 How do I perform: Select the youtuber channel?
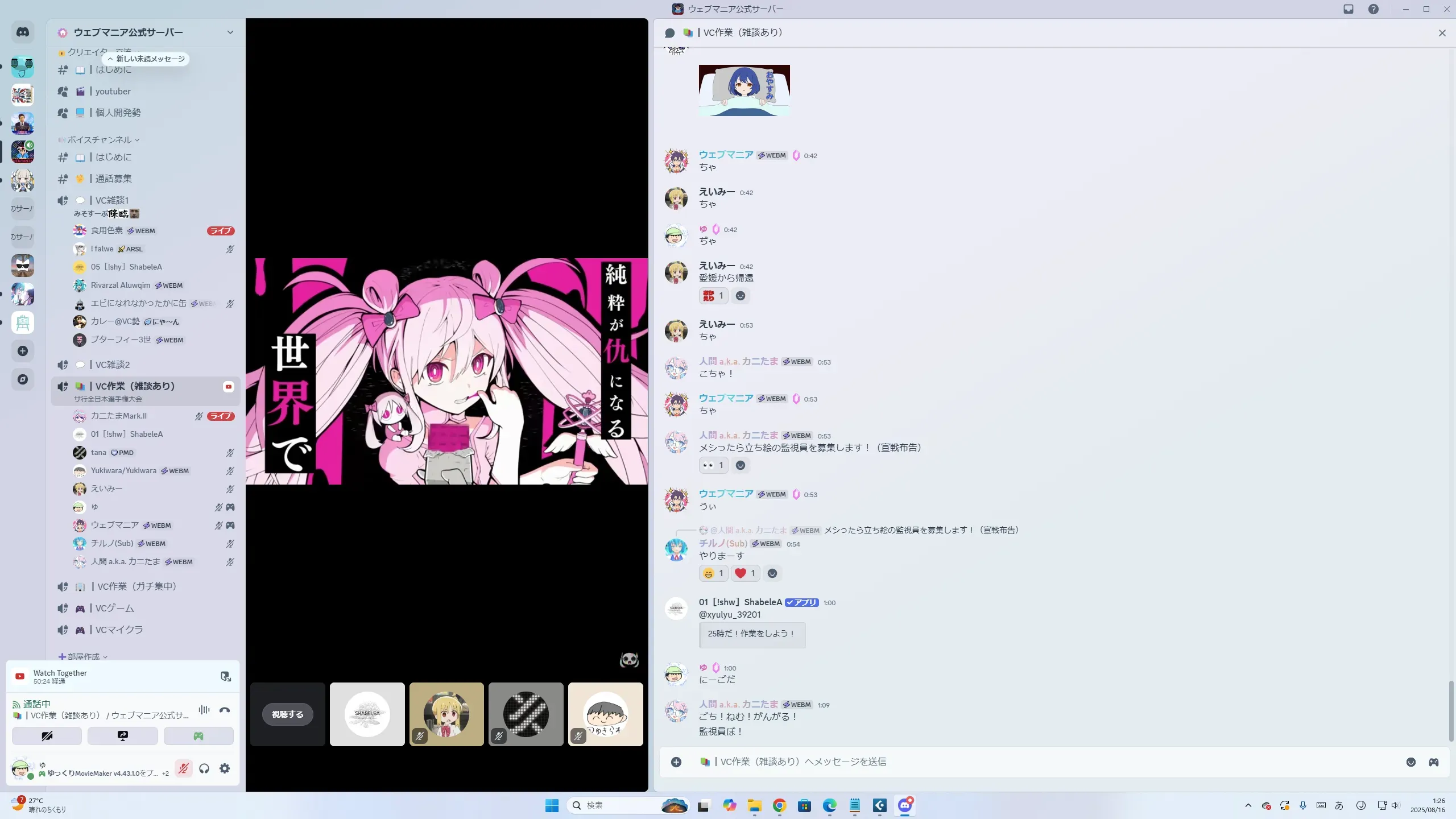[x=113, y=92]
